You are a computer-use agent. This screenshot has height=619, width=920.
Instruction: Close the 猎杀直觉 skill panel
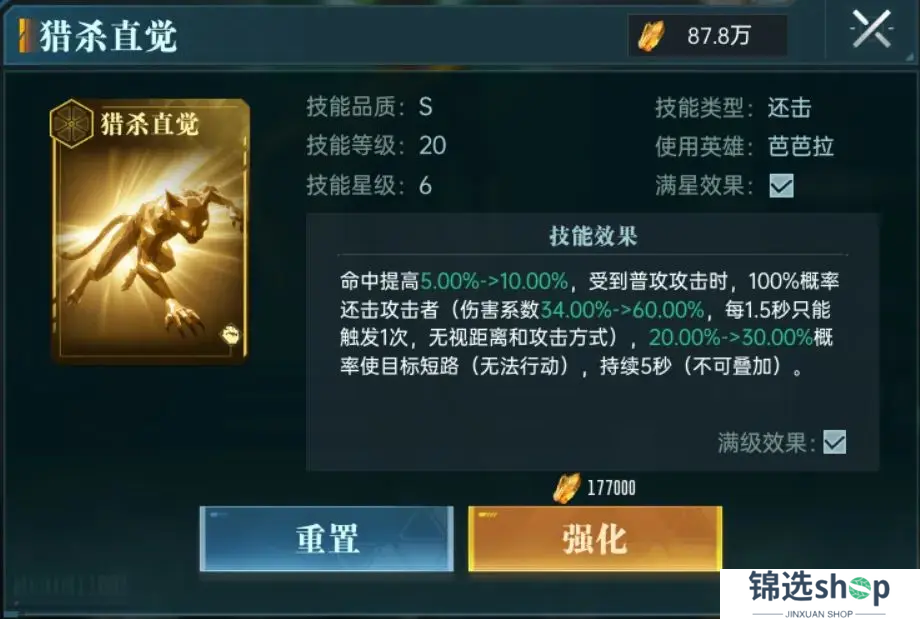coord(871,29)
